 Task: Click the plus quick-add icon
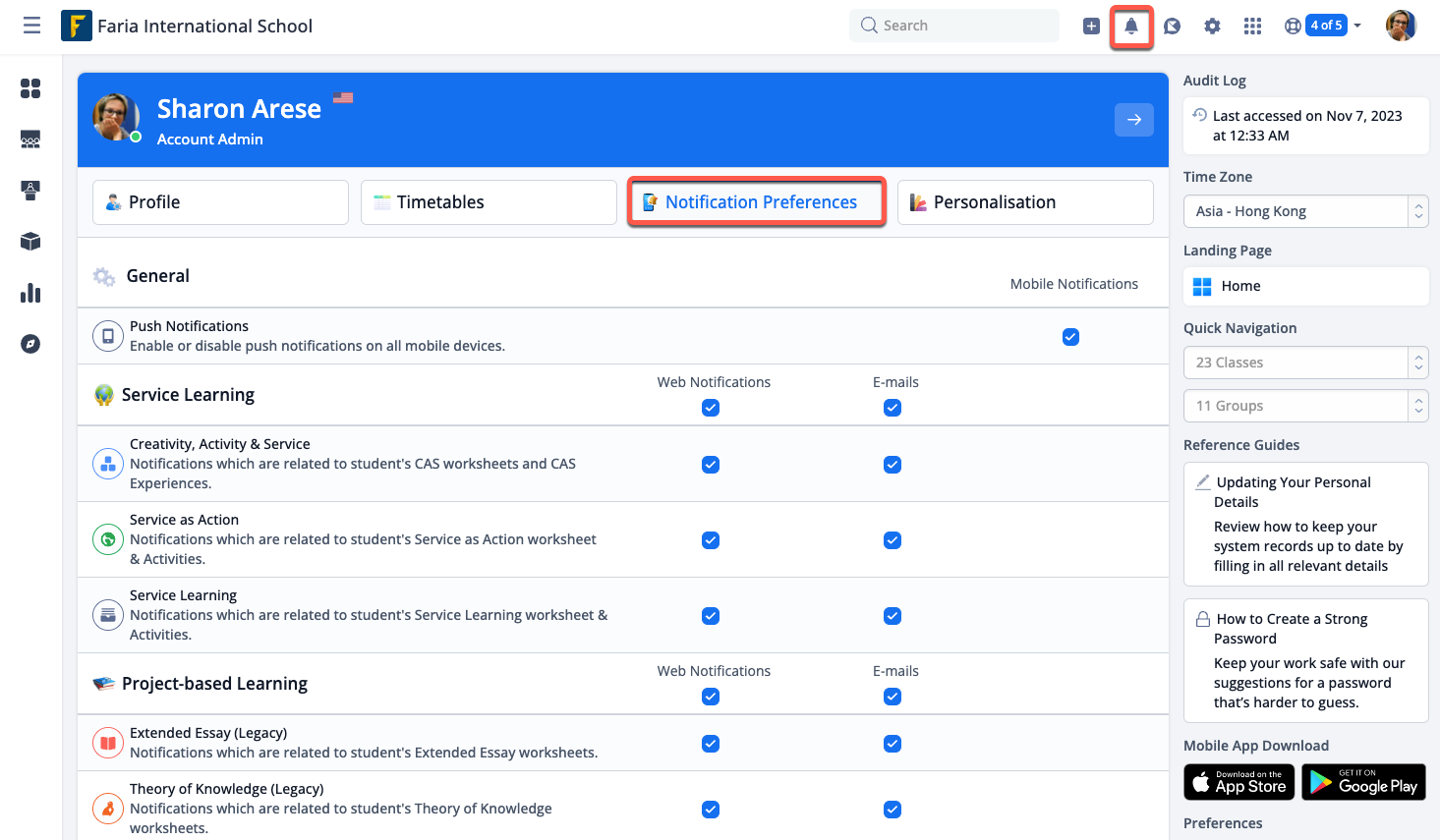[x=1091, y=27]
